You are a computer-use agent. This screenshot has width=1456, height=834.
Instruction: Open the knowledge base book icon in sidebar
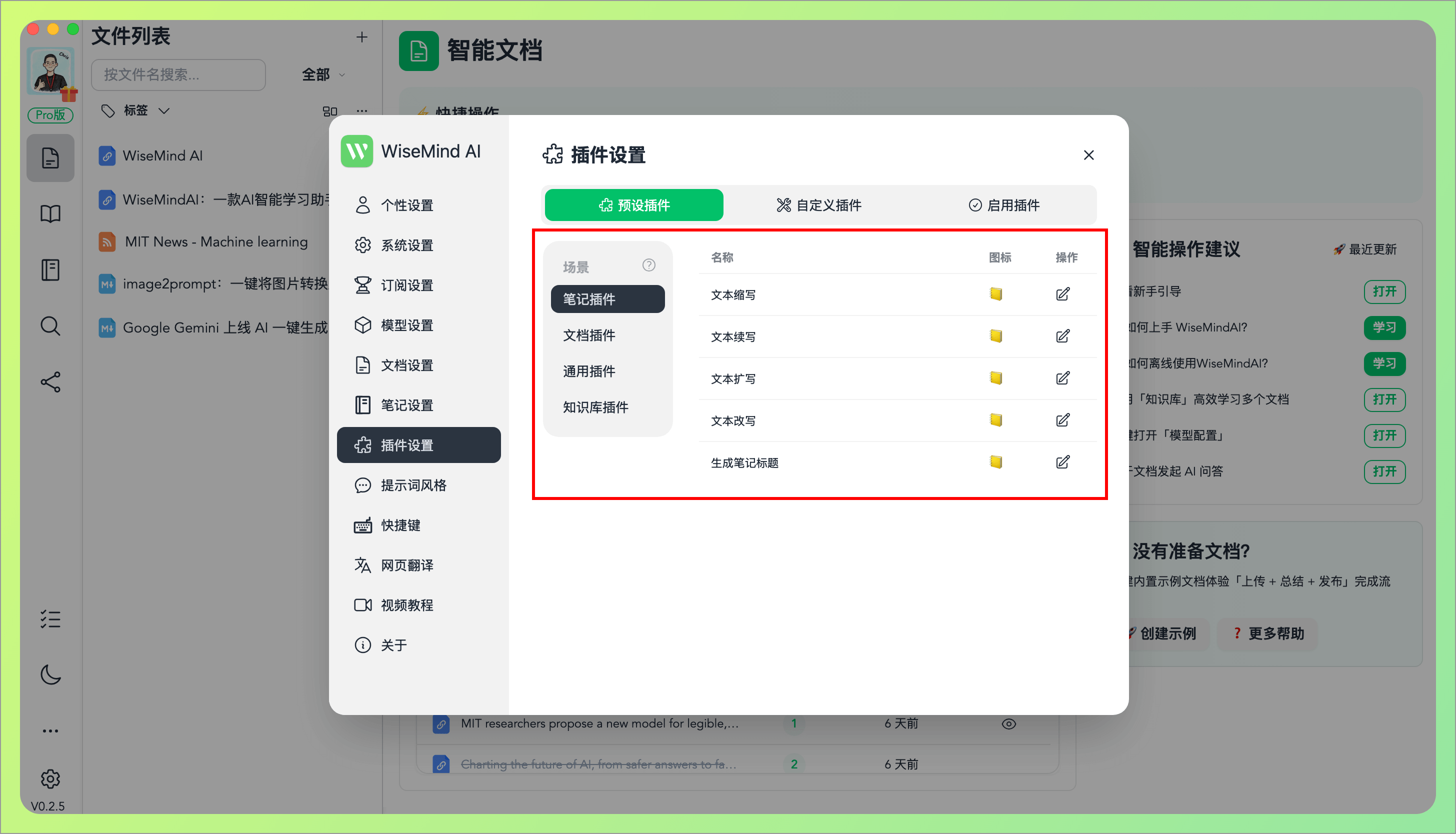coord(50,213)
